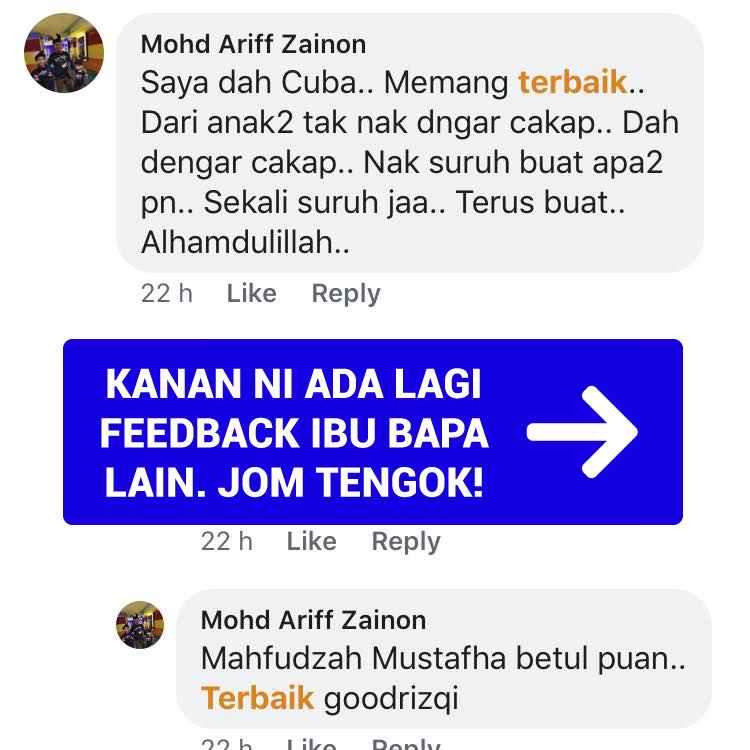
Task: Like the first comment about terbaik
Action: pos(252,293)
